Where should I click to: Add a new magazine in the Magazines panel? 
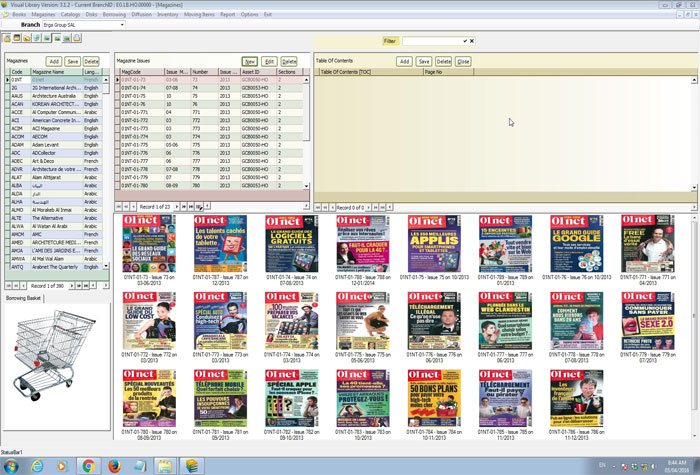click(54, 62)
